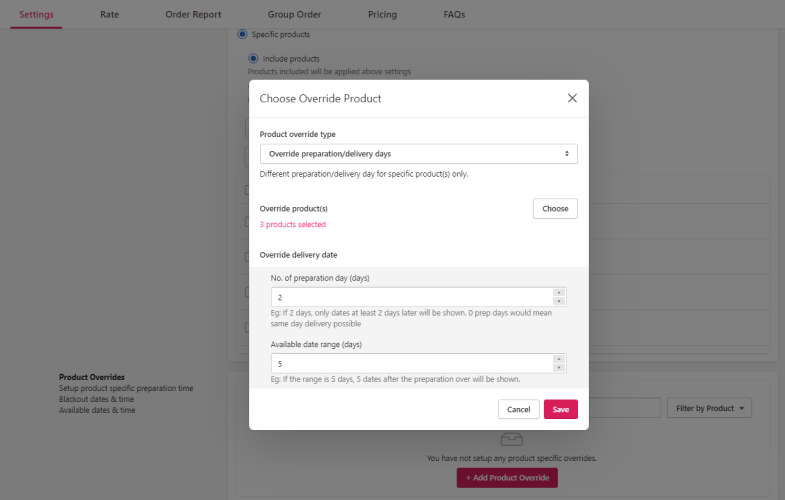The height and width of the screenshot is (500, 785).
Task: Increase the available date range stepper
Action: [559, 359]
